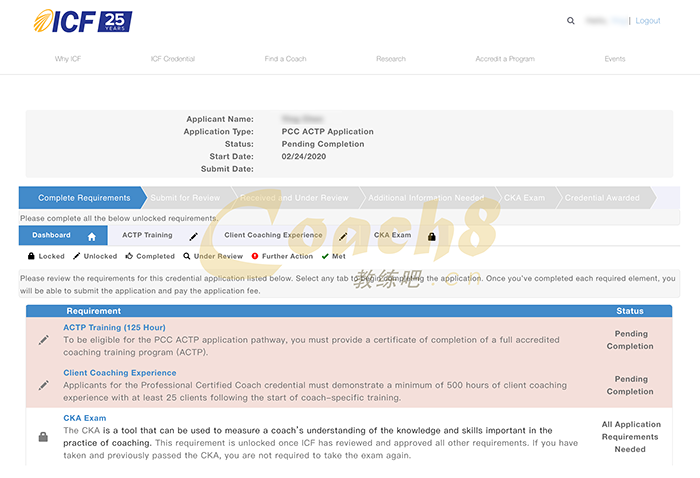Click the home icon on Dashboard tab
700x478 pixels.
click(92, 237)
